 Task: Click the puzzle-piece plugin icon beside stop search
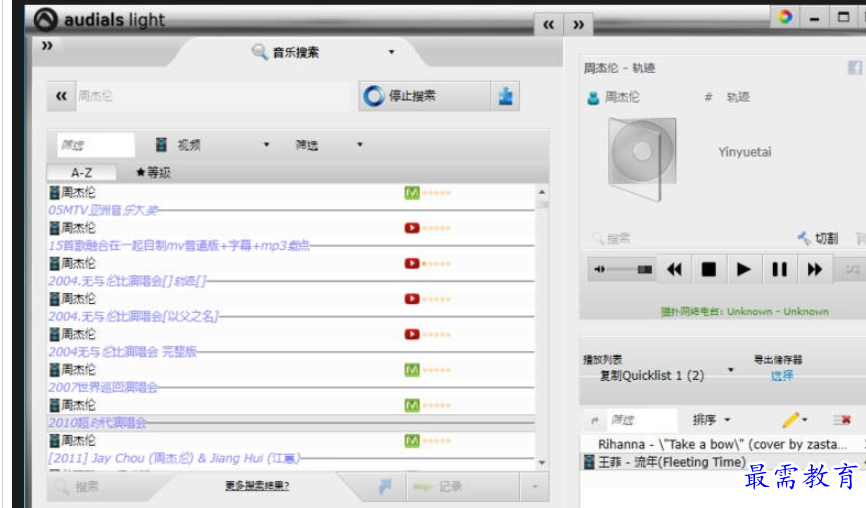point(505,96)
